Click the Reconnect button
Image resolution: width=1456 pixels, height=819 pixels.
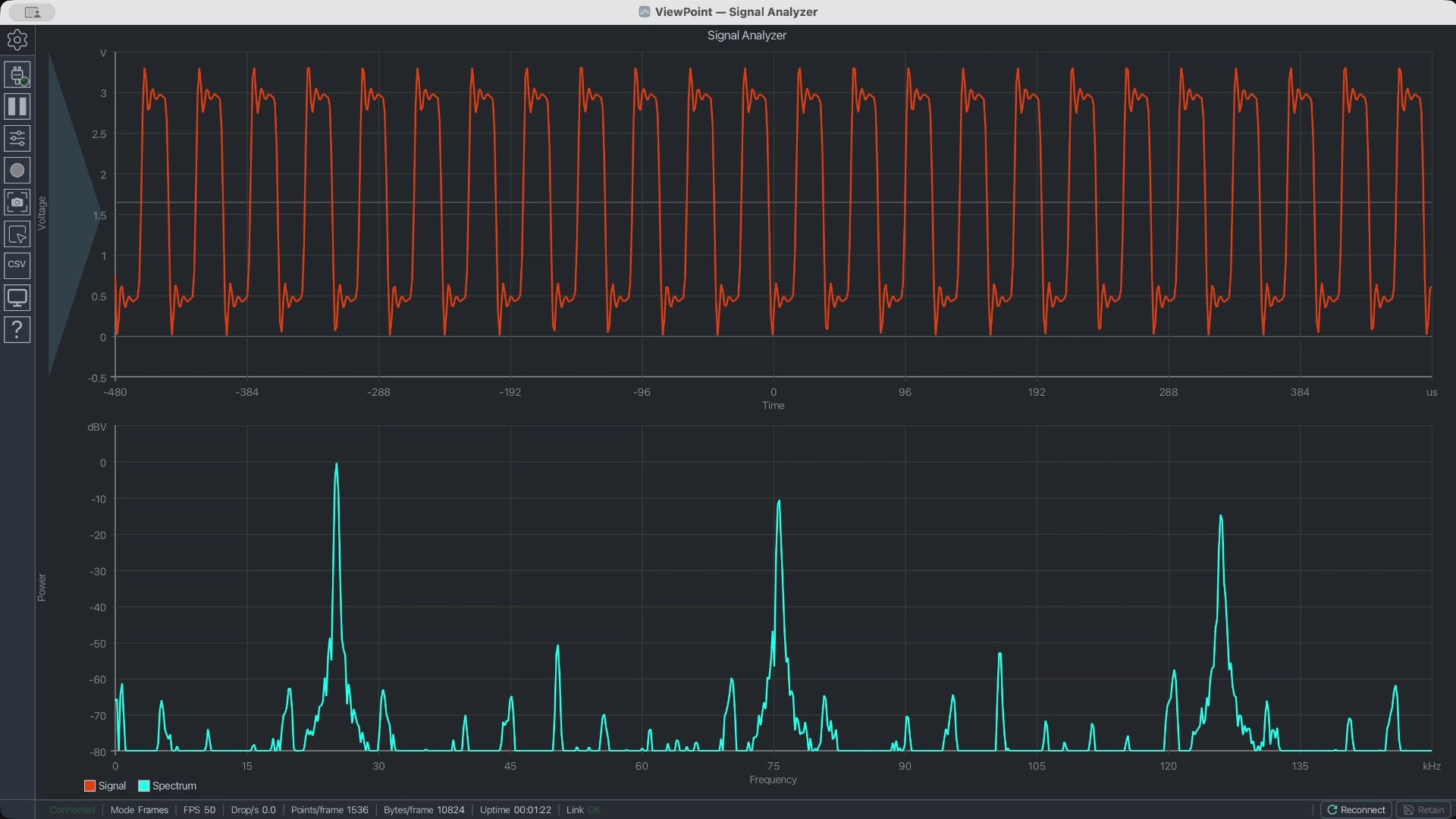pyautogui.click(x=1356, y=810)
